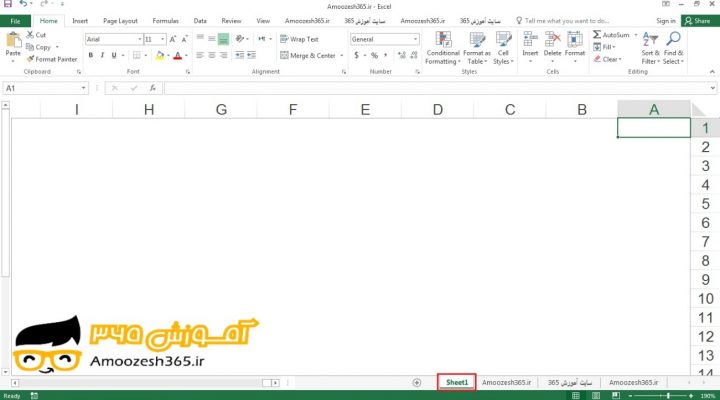This screenshot has height=400, width=720.
Task: Switch to the Formulas tab
Action: [165, 21]
